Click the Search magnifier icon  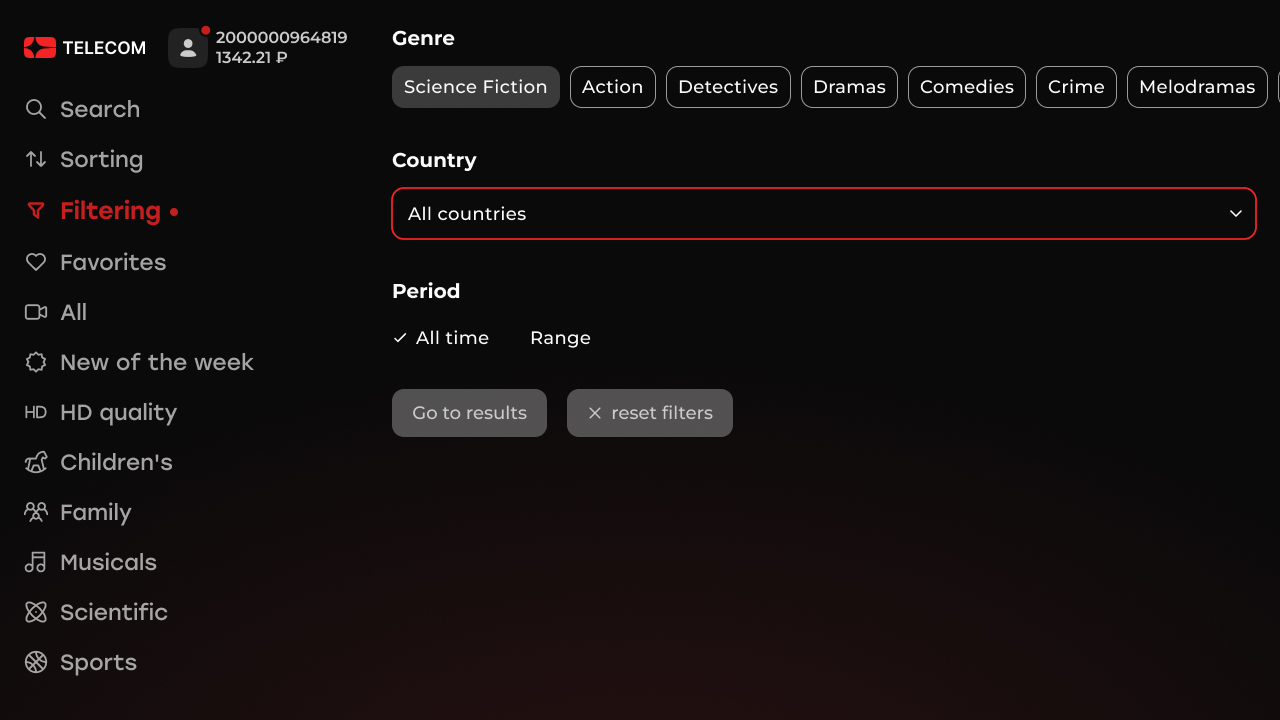(x=36, y=109)
